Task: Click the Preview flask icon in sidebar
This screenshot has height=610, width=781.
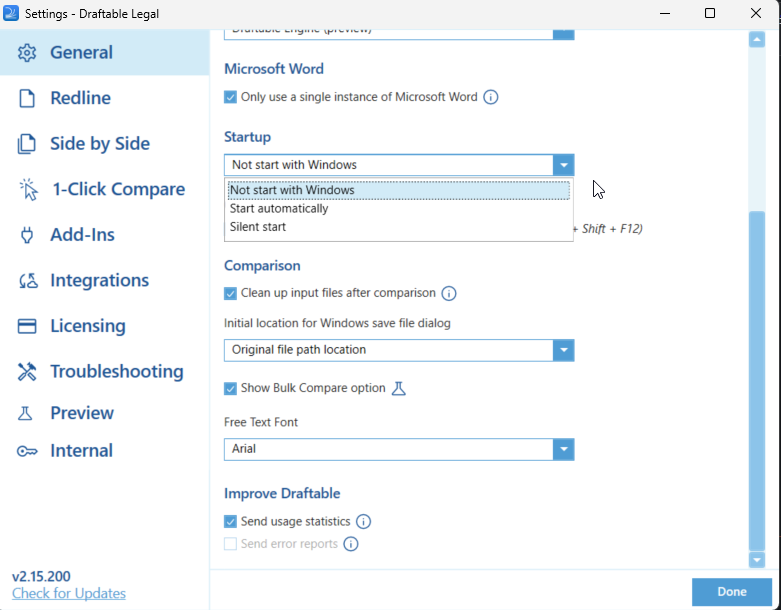Action: [x=25, y=413]
